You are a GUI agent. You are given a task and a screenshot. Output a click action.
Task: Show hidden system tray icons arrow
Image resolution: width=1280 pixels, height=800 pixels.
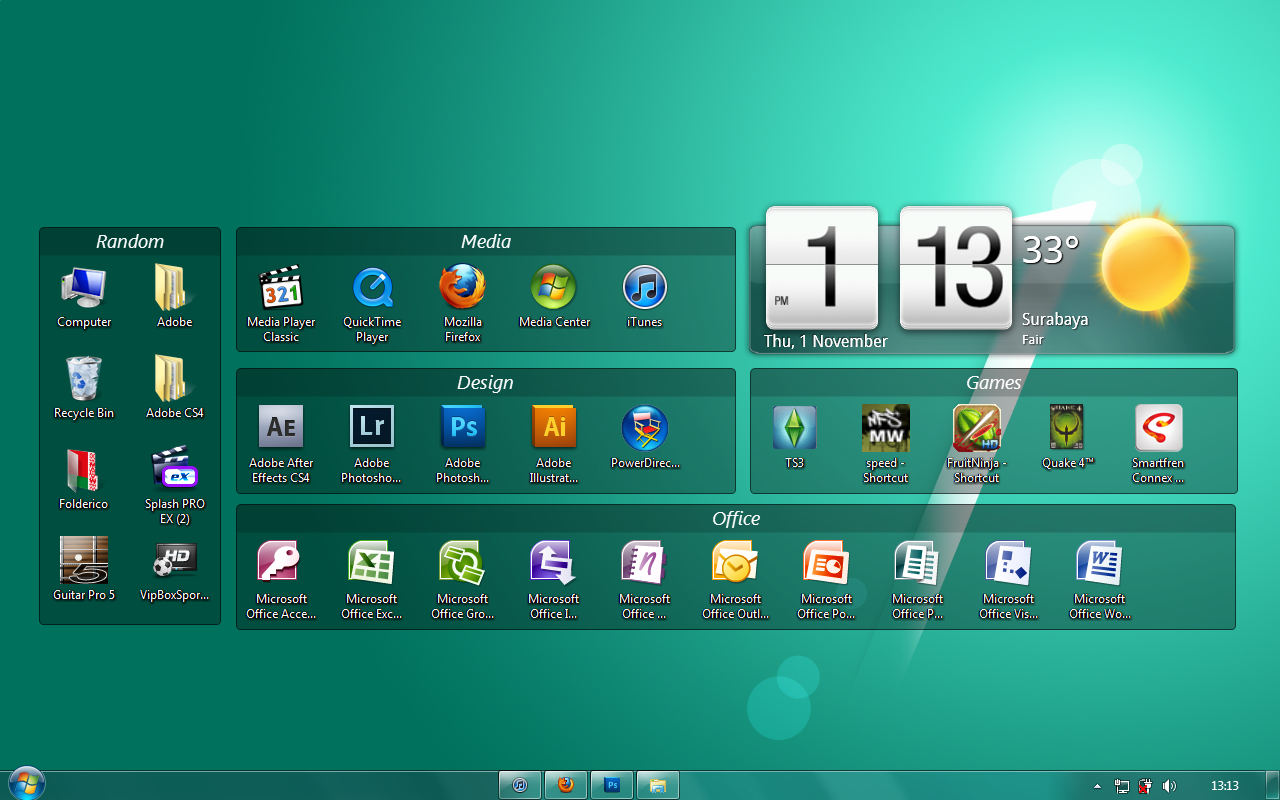point(1097,786)
